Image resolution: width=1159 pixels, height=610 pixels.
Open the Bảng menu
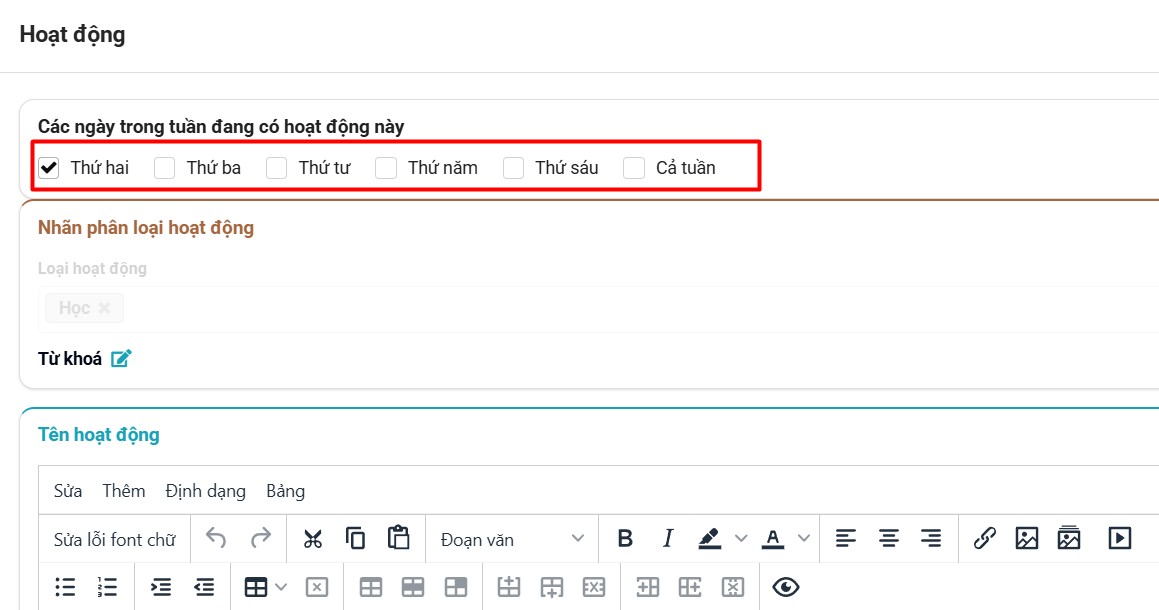tap(285, 491)
